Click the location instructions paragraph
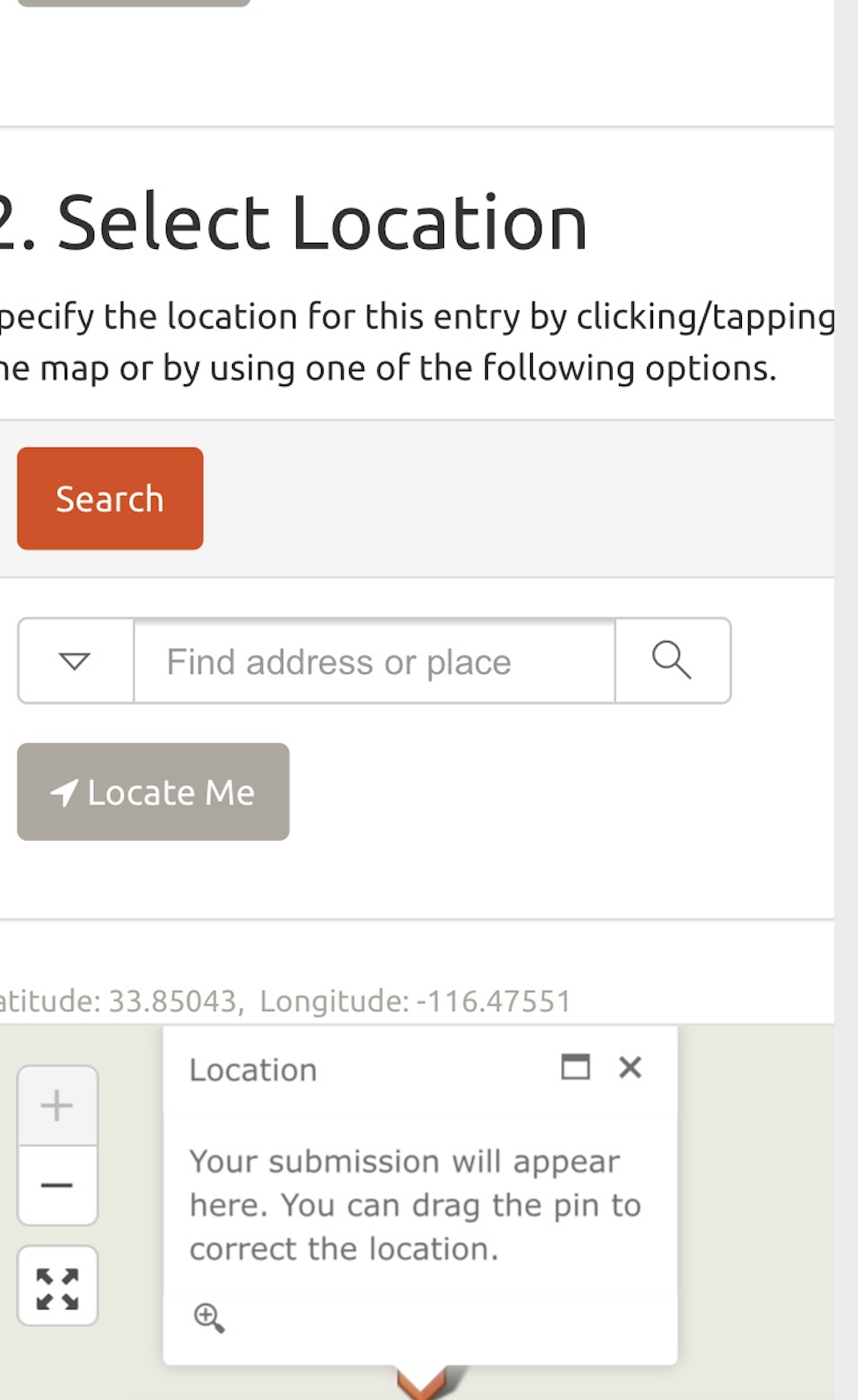The image size is (858, 1400). tap(413, 342)
